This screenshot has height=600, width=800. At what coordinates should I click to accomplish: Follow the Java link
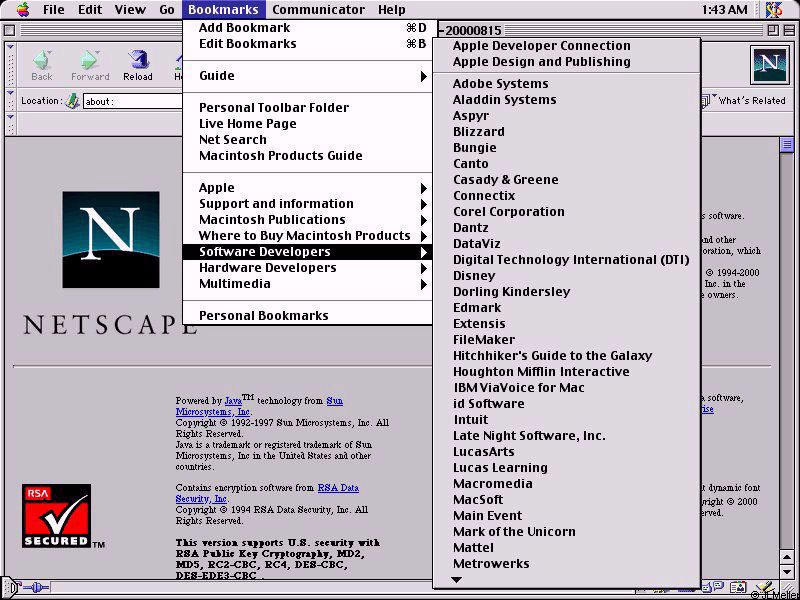(233, 401)
